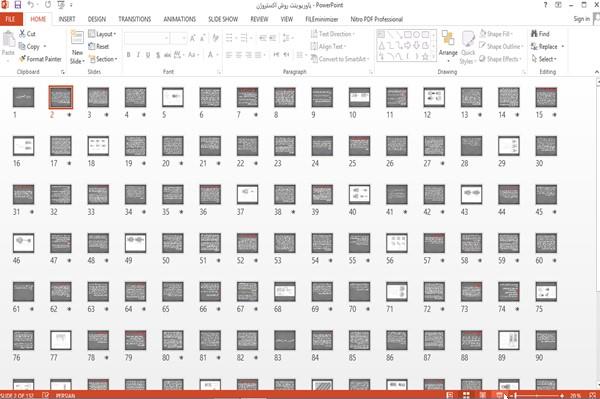The height and width of the screenshot is (399, 600).
Task: Click the Reset slide button
Action: [x=99, y=46]
